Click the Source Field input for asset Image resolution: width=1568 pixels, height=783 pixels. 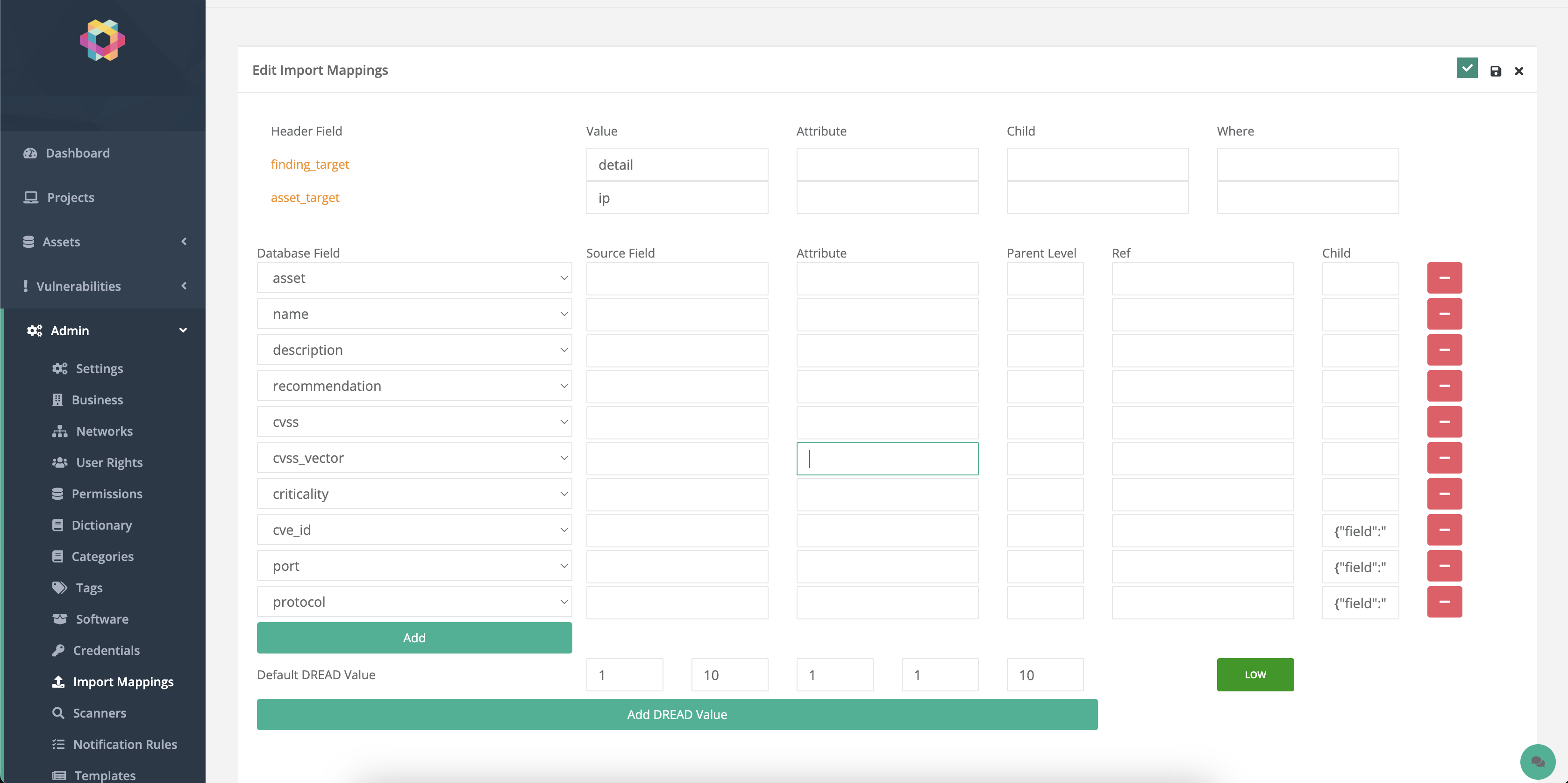(x=677, y=278)
